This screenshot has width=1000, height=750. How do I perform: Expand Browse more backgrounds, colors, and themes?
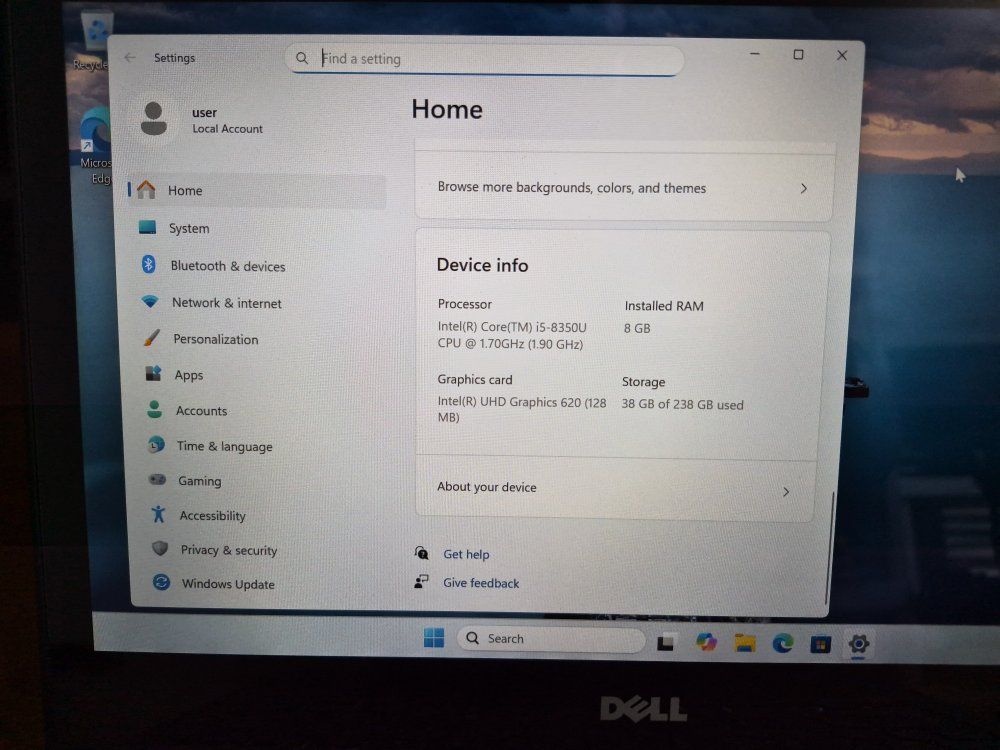coord(623,188)
